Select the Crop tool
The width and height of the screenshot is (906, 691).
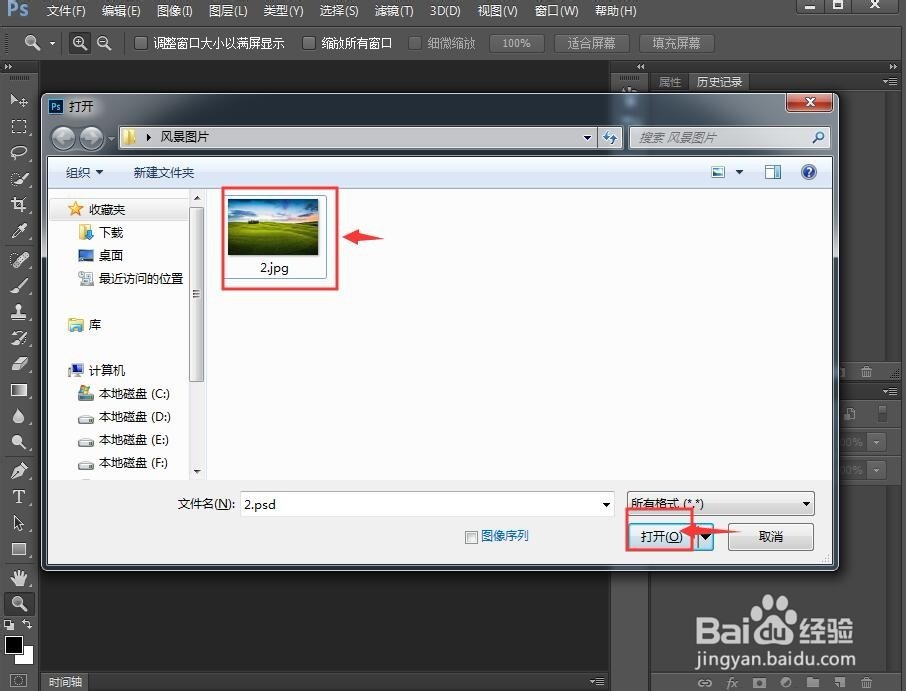pos(18,205)
